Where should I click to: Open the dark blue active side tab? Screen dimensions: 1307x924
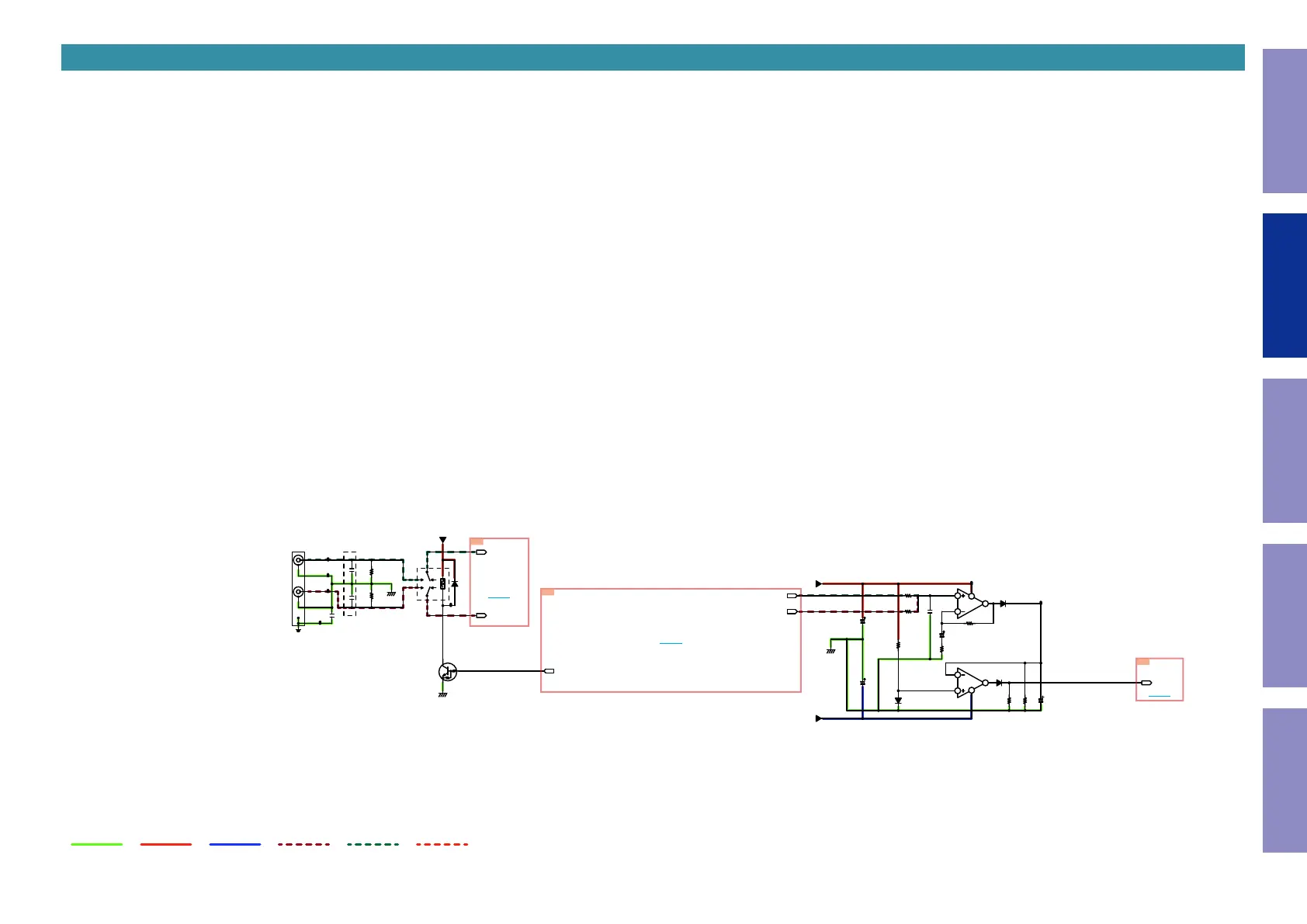pos(1284,286)
